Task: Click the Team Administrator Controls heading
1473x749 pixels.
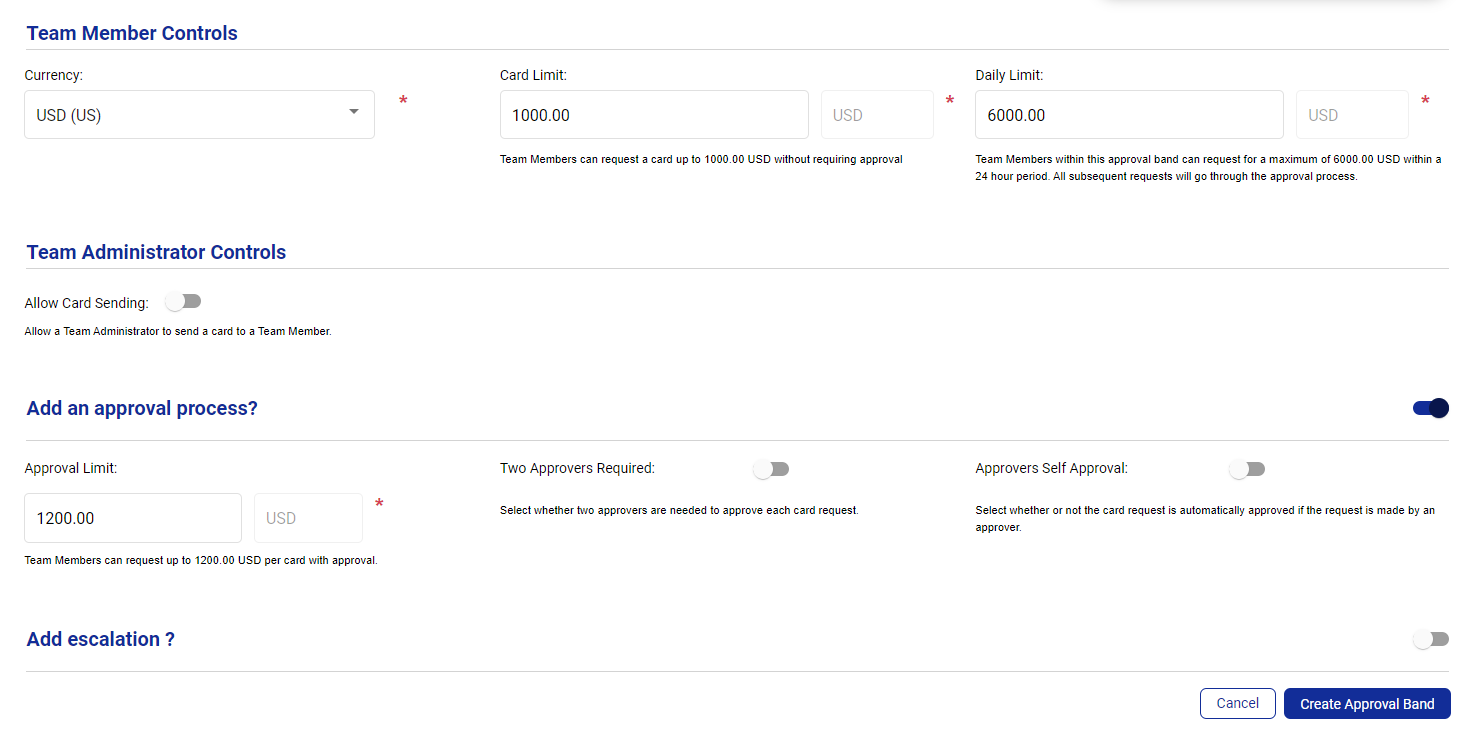Action: [x=156, y=252]
